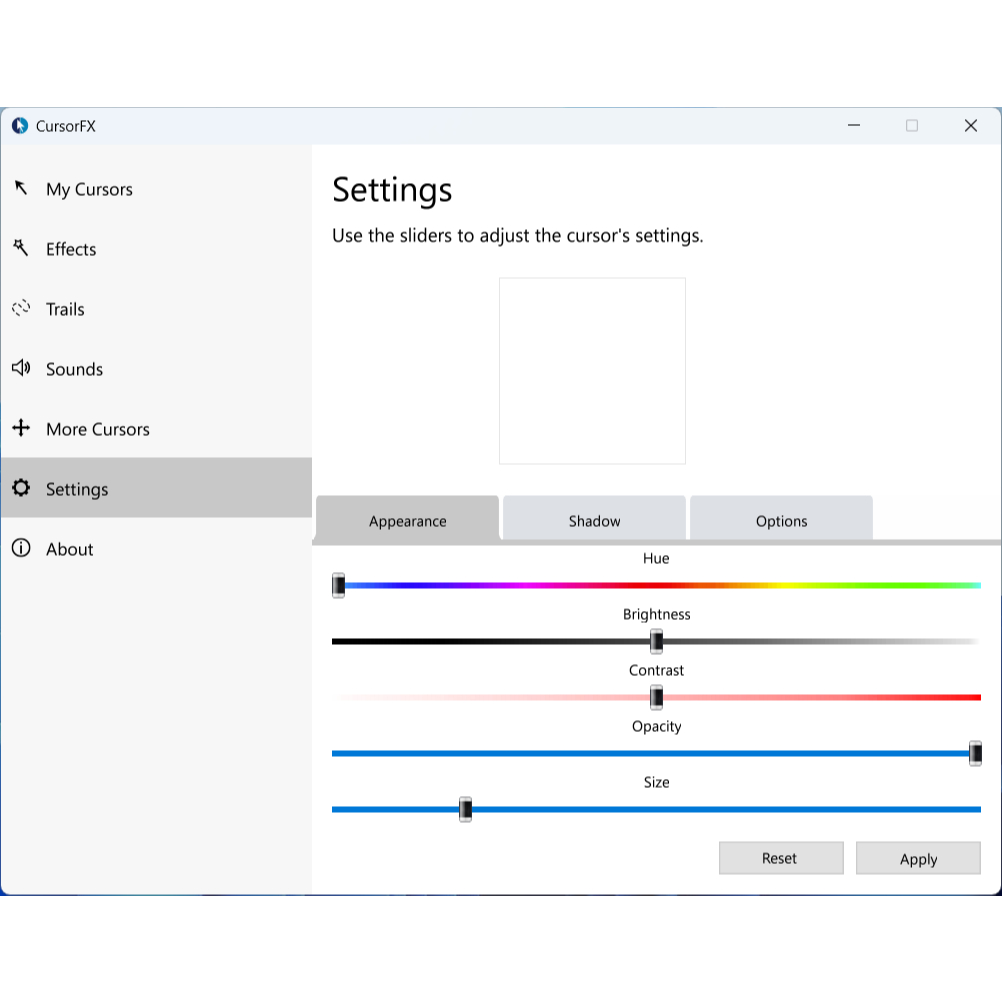Click the Trails dotted circle icon

click(x=21, y=308)
